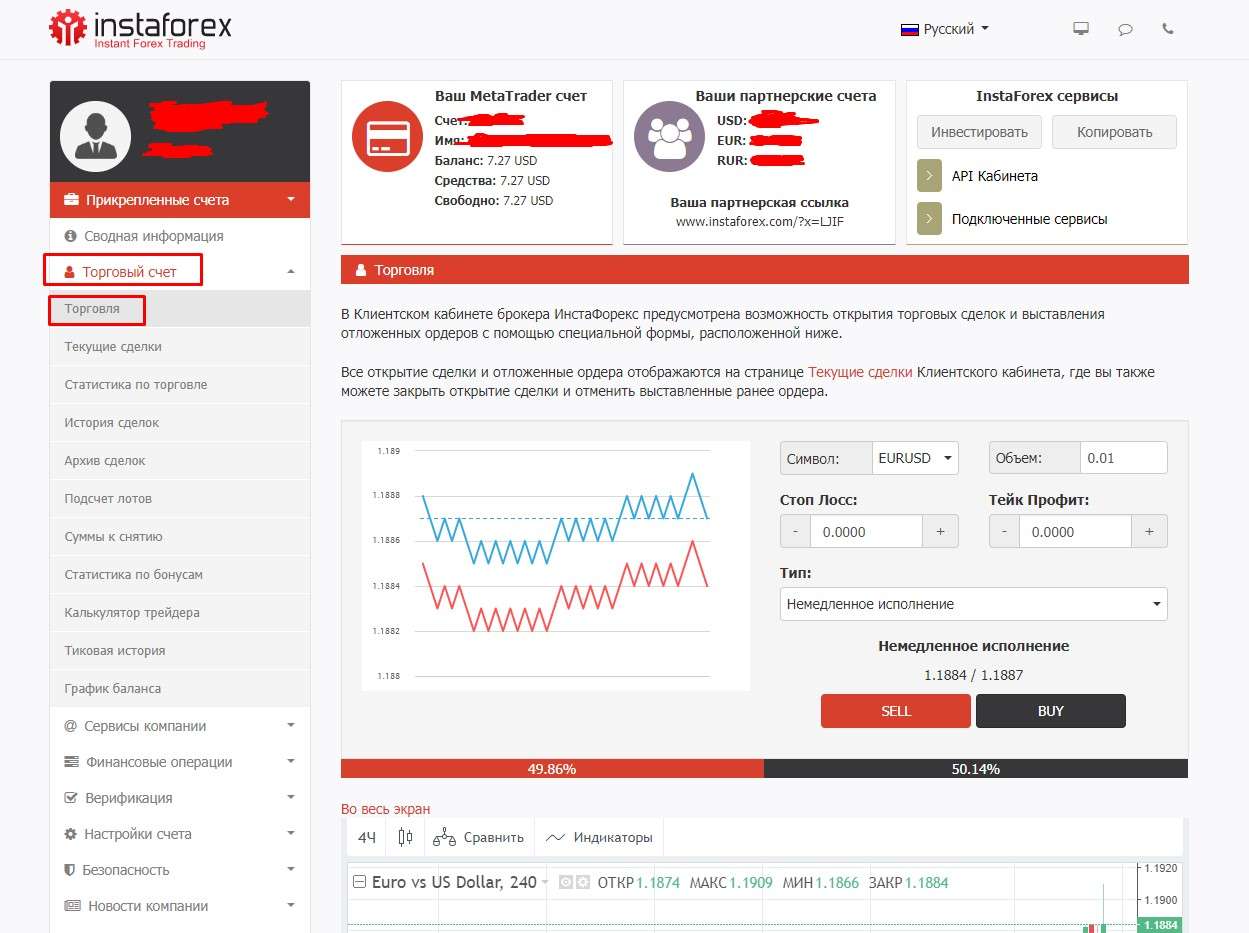Screen dimensions: 1249x933
Task: Decrease Стоп Лосс with minus button
Action: tap(795, 532)
